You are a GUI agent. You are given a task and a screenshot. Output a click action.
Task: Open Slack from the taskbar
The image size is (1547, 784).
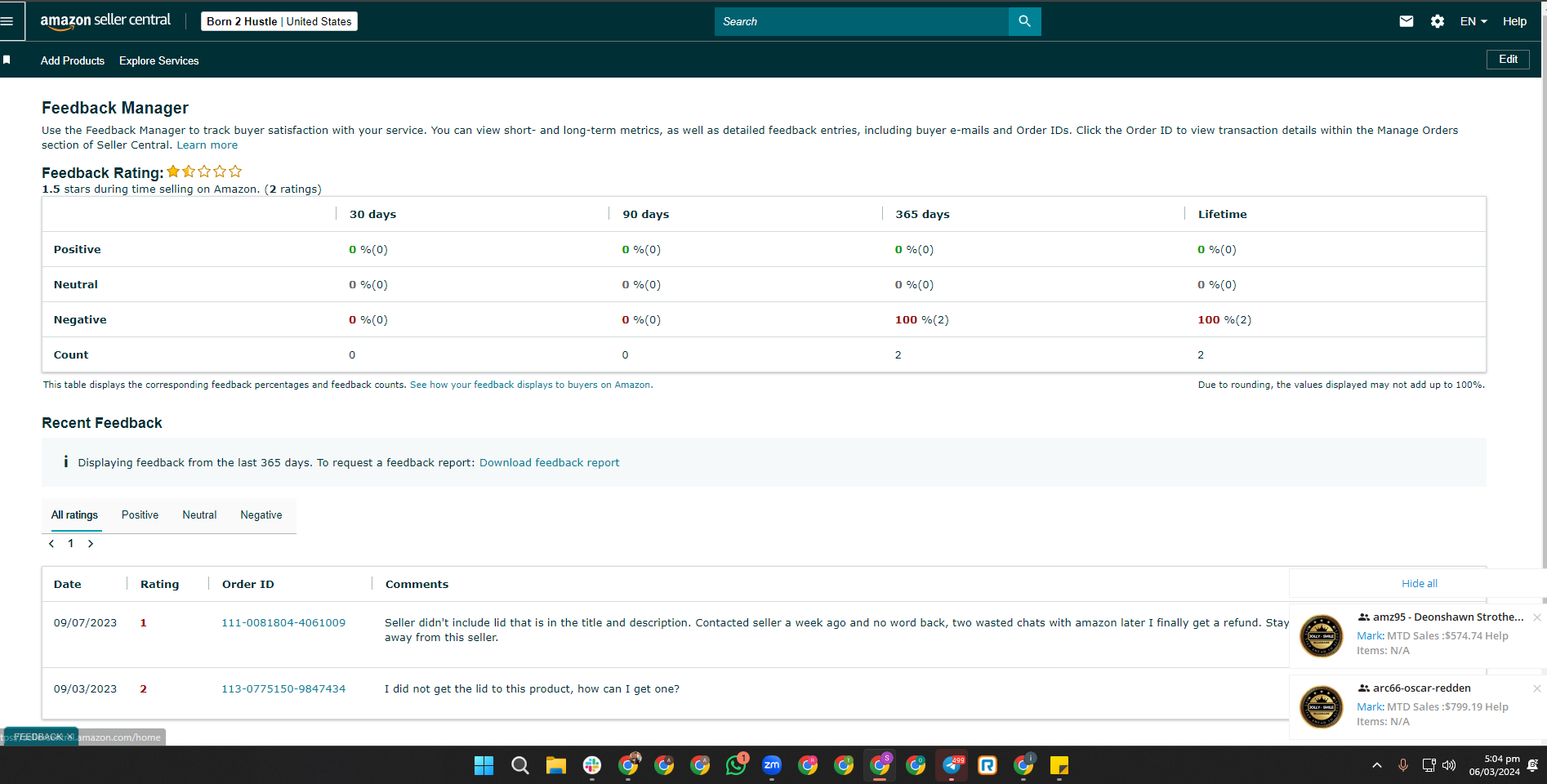coord(591,765)
